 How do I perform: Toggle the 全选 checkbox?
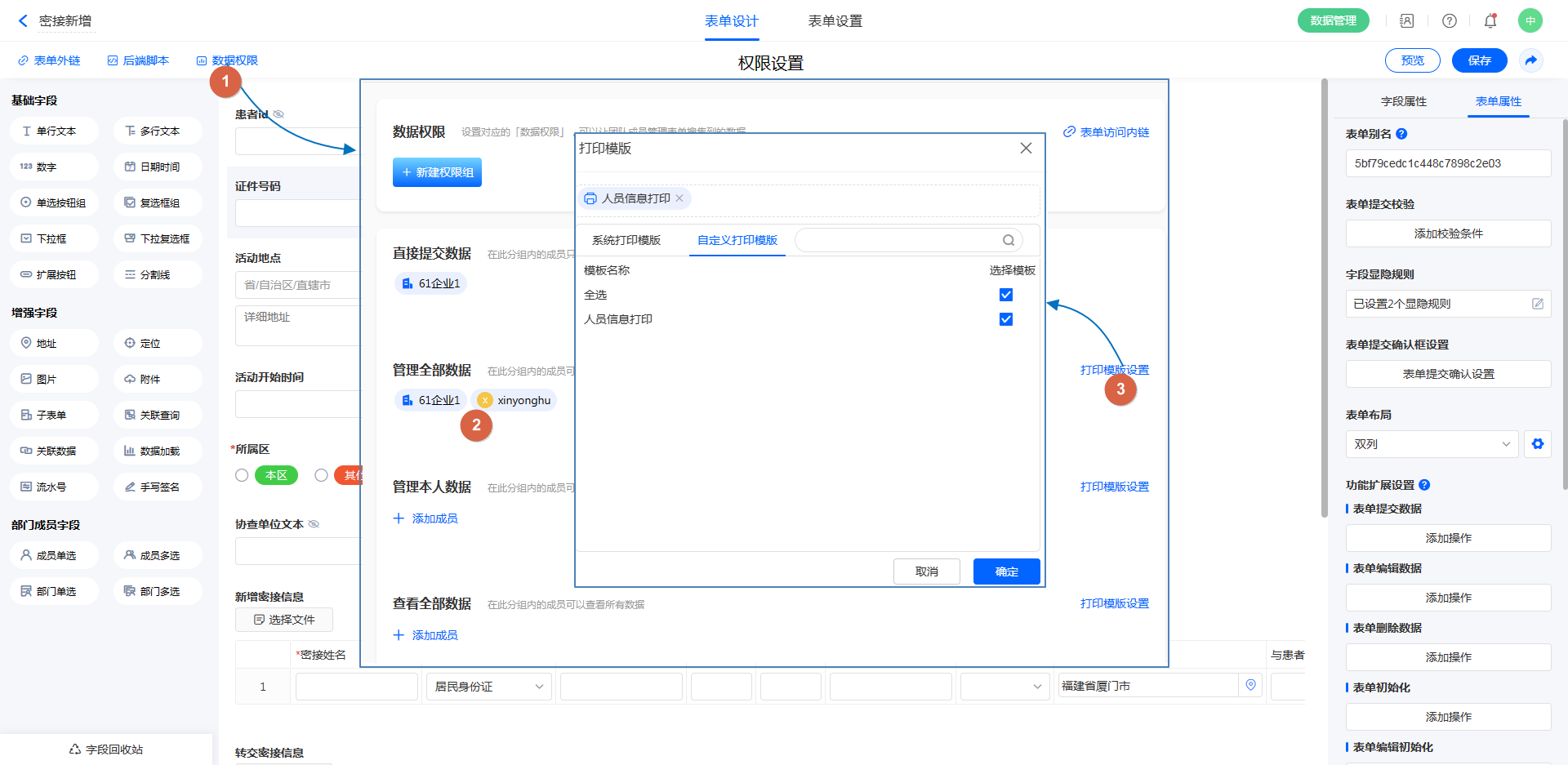[x=1006, y=295]
